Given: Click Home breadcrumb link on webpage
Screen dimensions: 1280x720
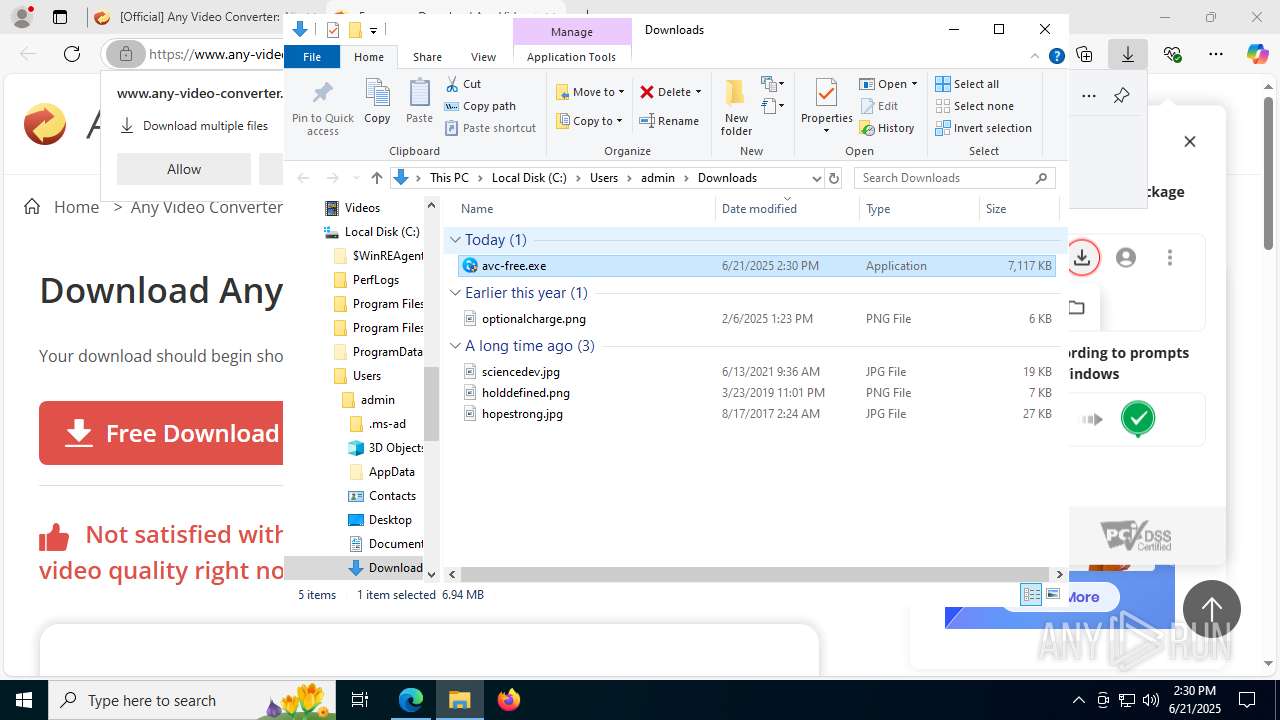Looking at the screenshot, I should [x=76, y=207].
